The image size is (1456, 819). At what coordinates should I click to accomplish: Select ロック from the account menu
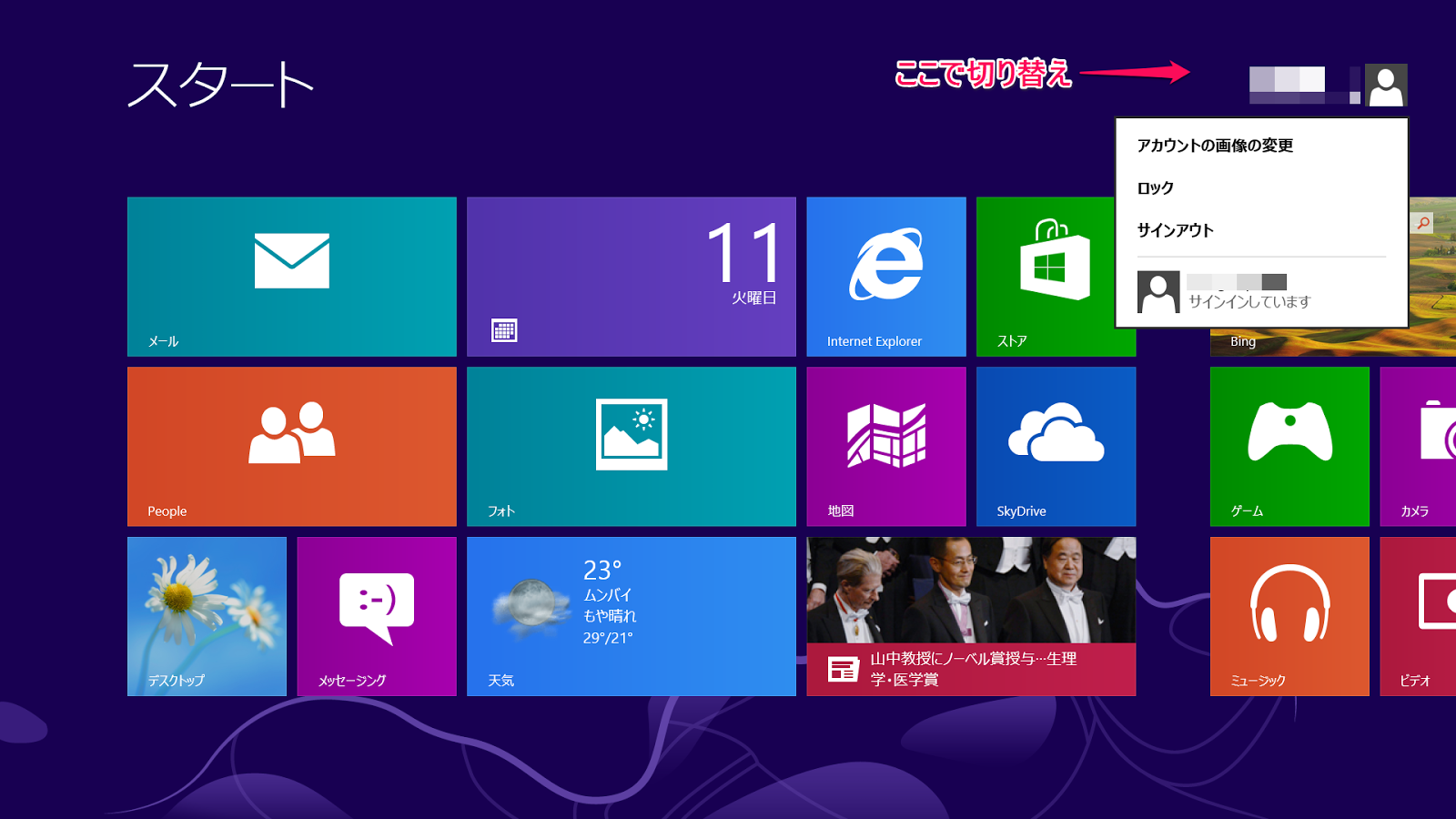click(x=1155, y=188)
